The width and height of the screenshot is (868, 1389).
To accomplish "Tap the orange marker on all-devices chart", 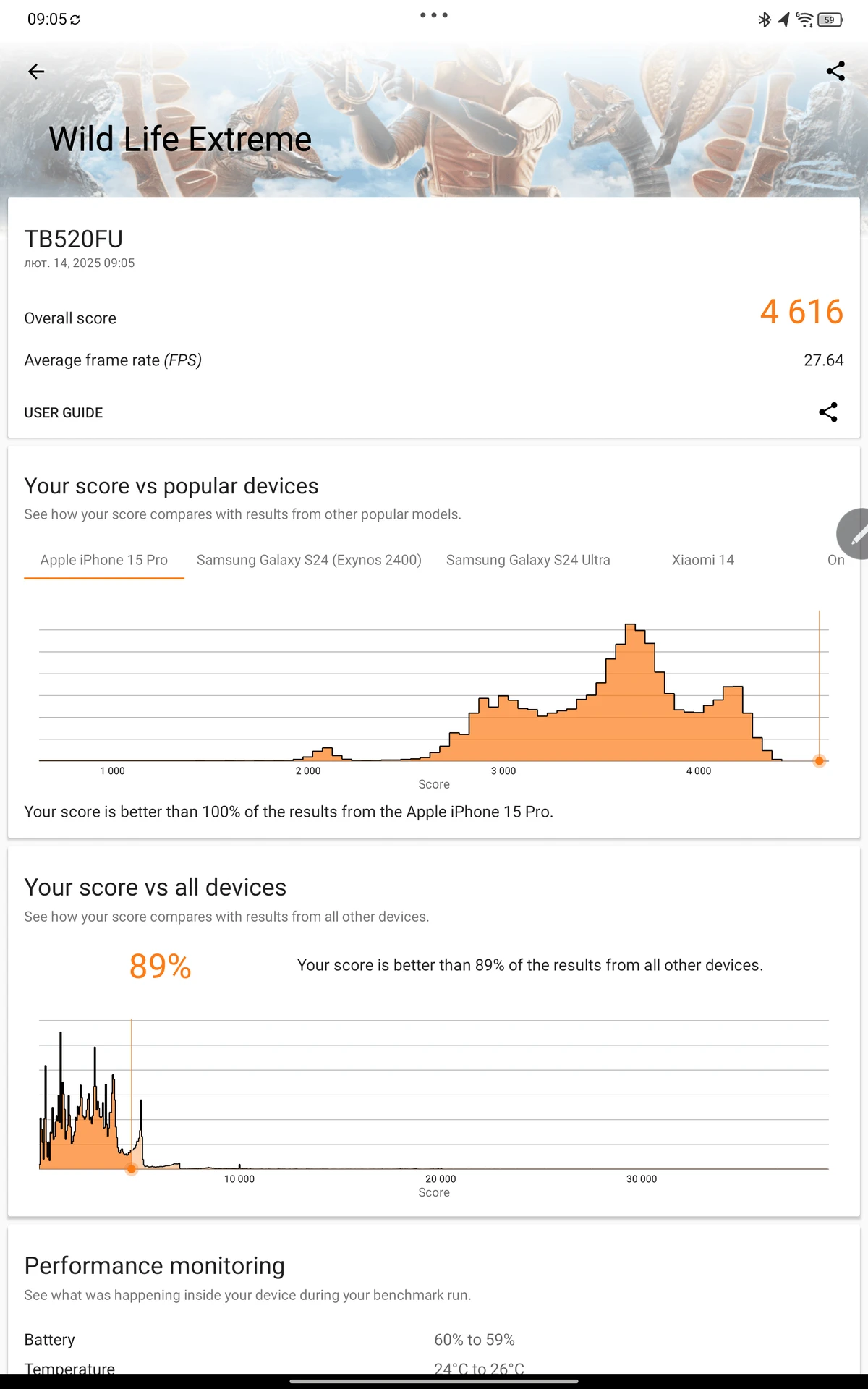I will point(131,1169).
